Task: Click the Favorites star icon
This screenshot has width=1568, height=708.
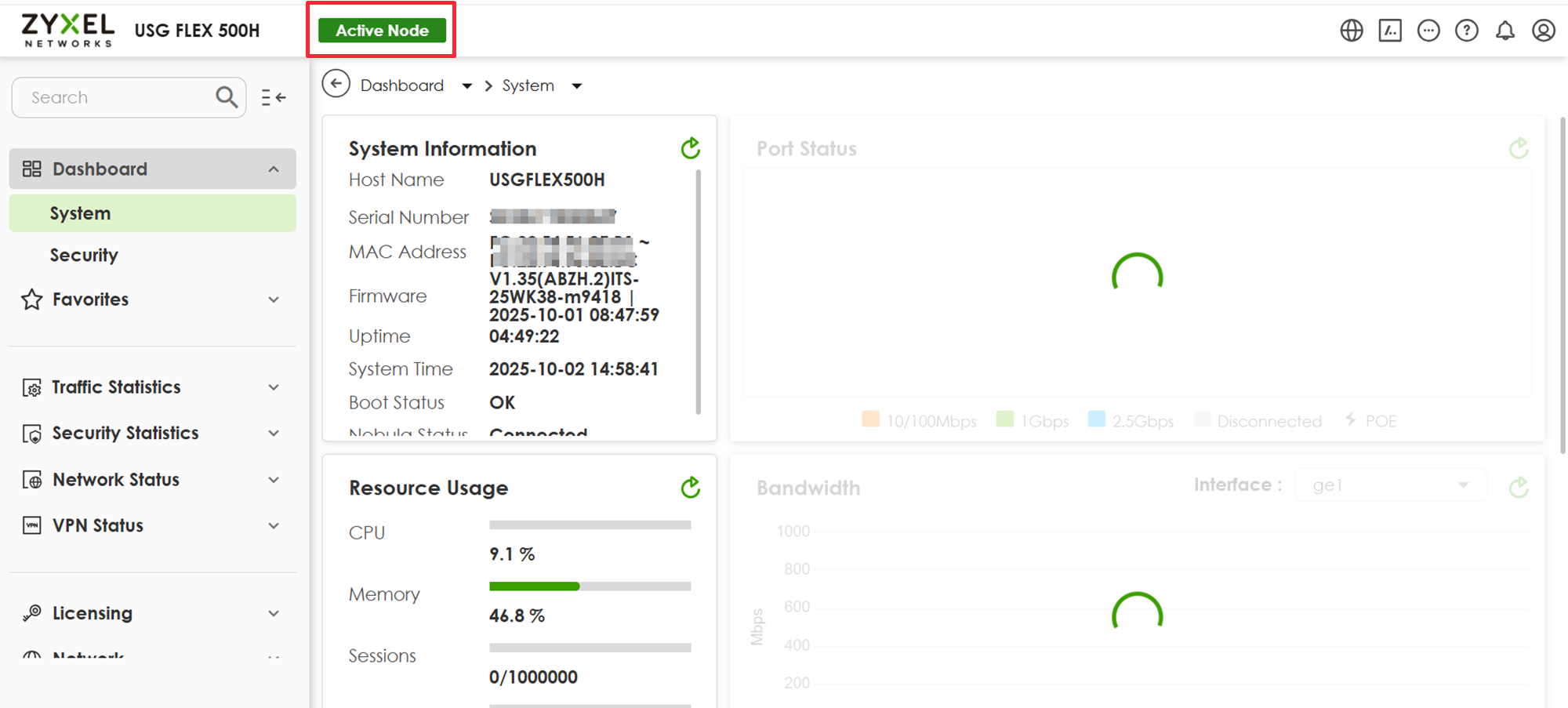Action: tap(32, 300)
